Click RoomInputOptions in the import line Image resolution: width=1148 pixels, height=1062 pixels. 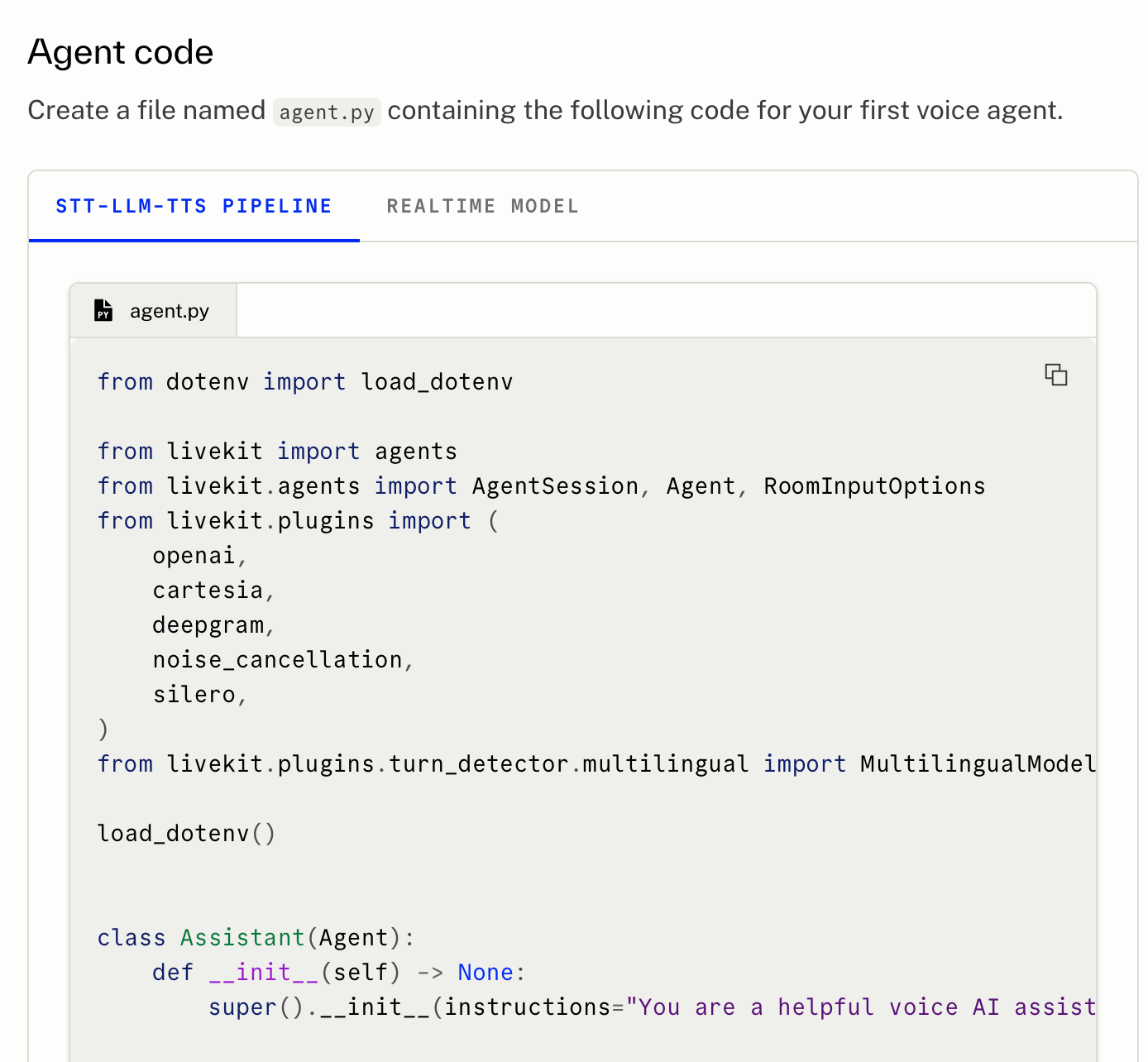[x=874, y=486]
